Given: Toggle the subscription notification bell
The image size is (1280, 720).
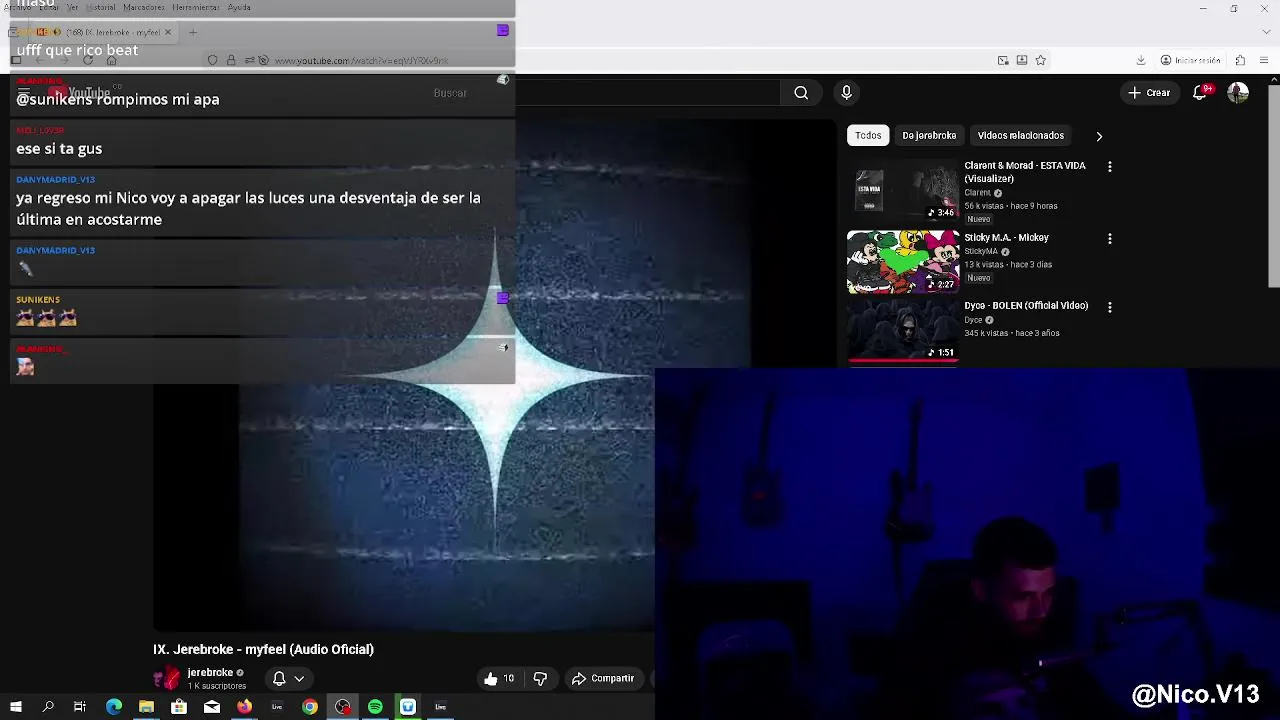Looking at the screenshot, I should (x=279, y=678).
